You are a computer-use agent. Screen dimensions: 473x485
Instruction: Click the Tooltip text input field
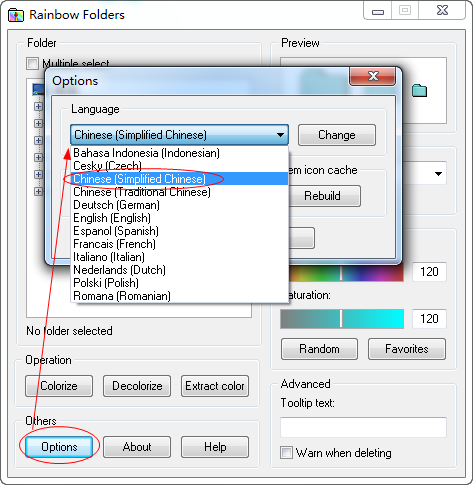[x=363, y=427]
